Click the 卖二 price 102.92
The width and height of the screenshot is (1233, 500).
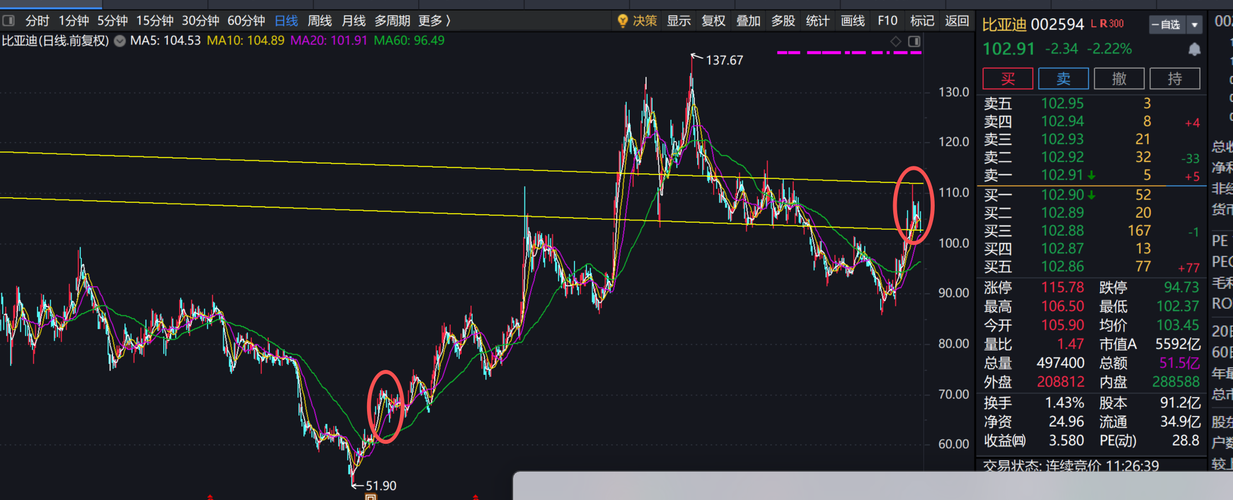(x=1062, y=157)
